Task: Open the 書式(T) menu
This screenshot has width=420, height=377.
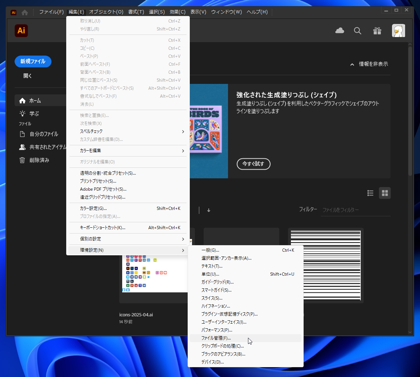Action: [136, 12]
